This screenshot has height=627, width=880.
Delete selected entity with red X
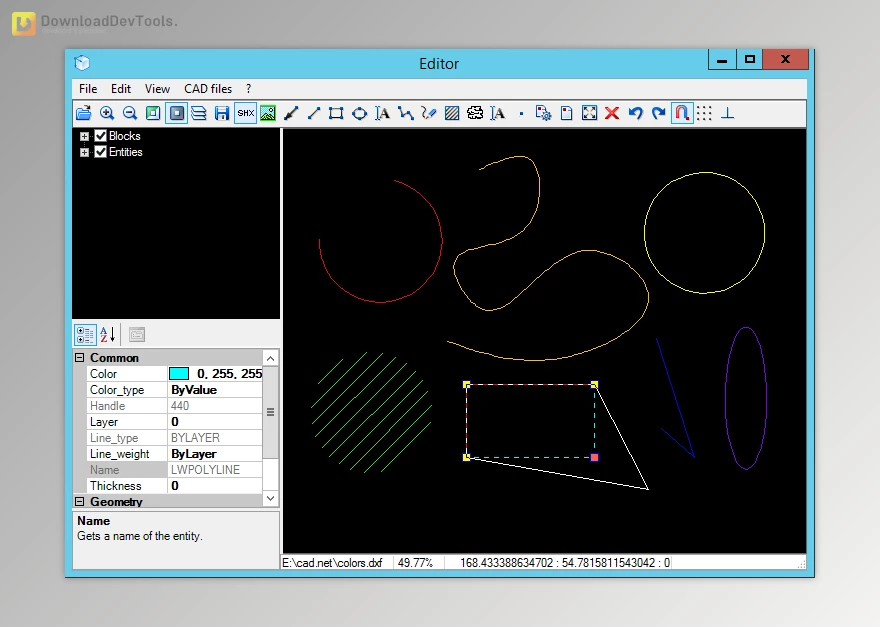pos(612,113)
